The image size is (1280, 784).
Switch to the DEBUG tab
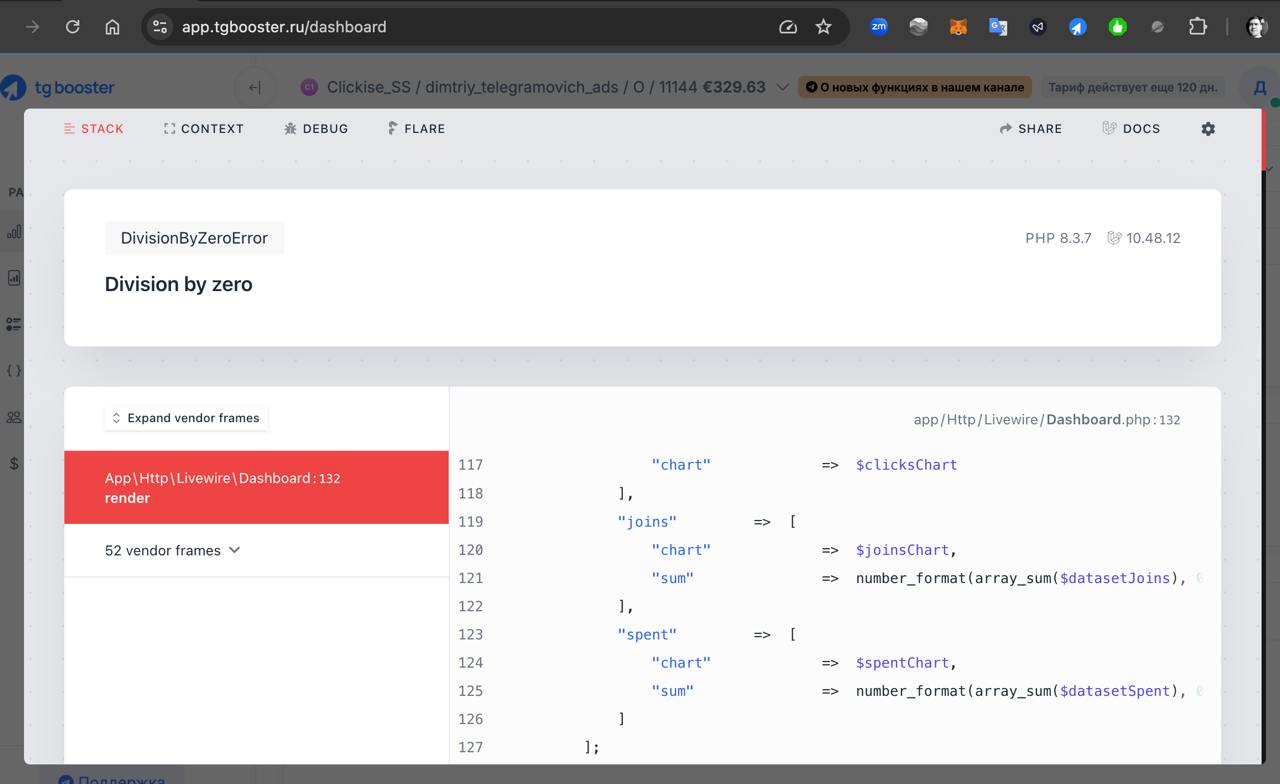coord(316,129)
